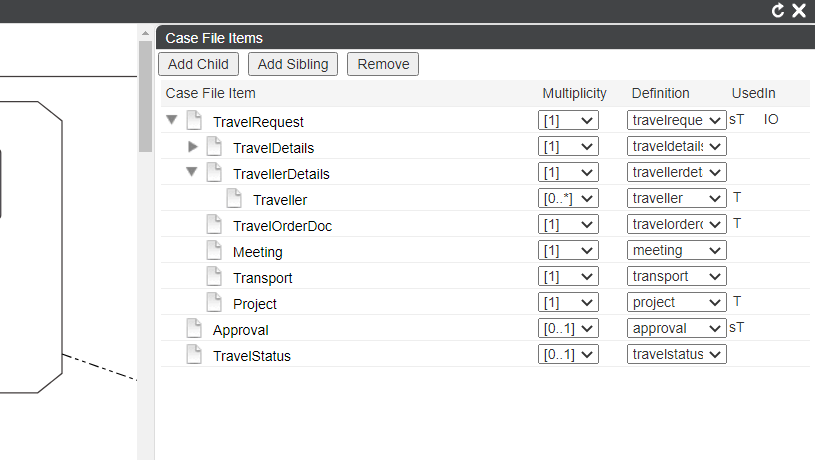815x460 pixels.
Task: Open Approval definition dropdown
Action: (x=676, y=328)
